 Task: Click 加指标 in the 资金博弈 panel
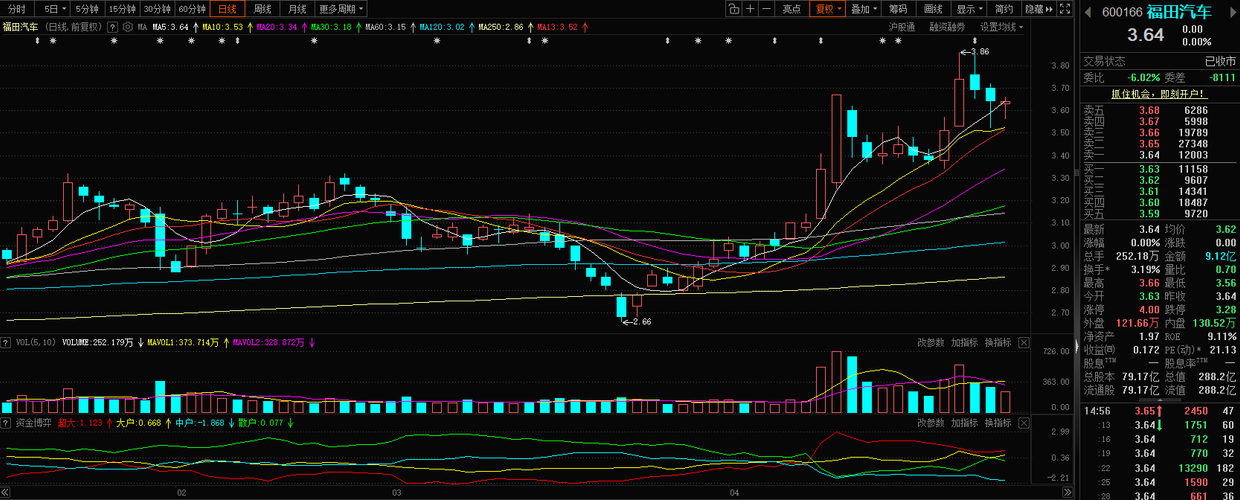[x=964, y=424]
